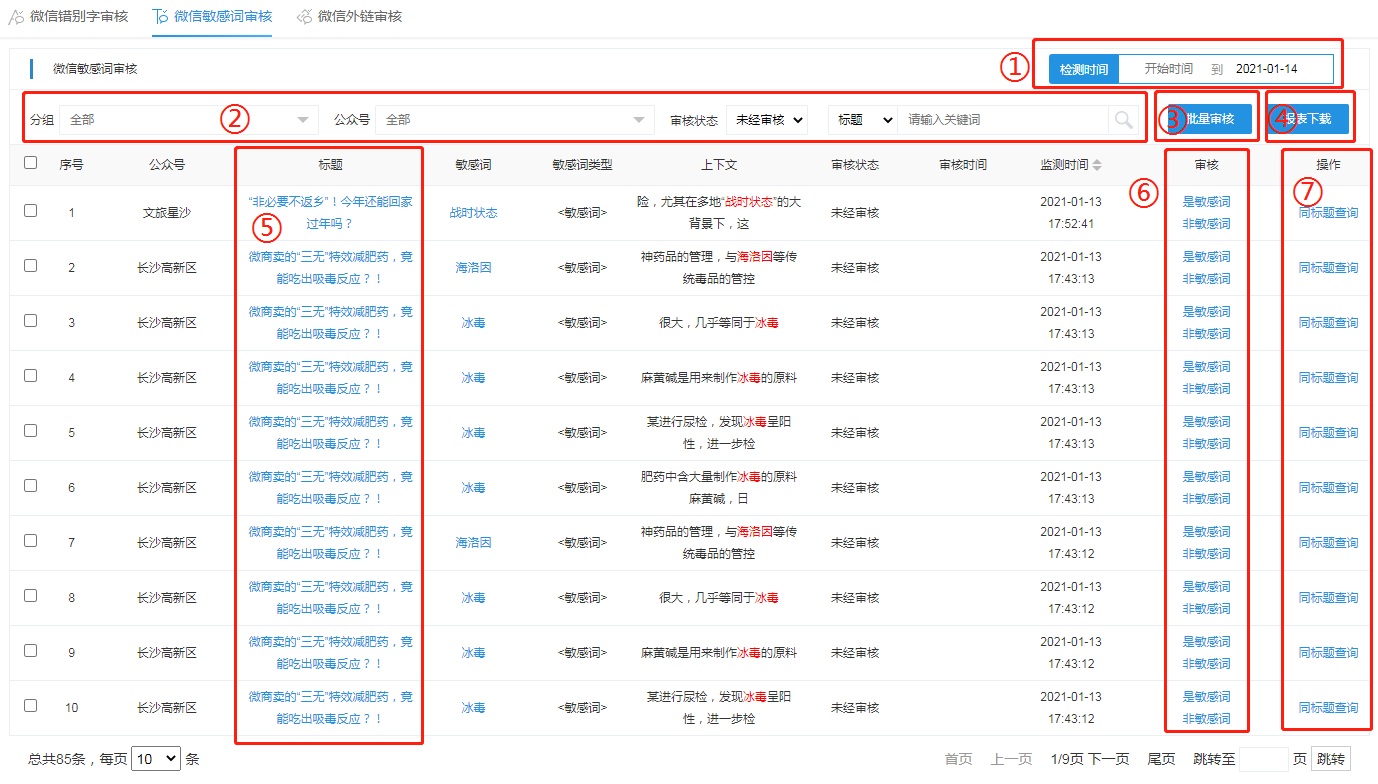Image resolution: width=1378 pixels, height=784 pixels.
Task: Click 同标题查询 for row 3
Action: [x=1328, y=323]
